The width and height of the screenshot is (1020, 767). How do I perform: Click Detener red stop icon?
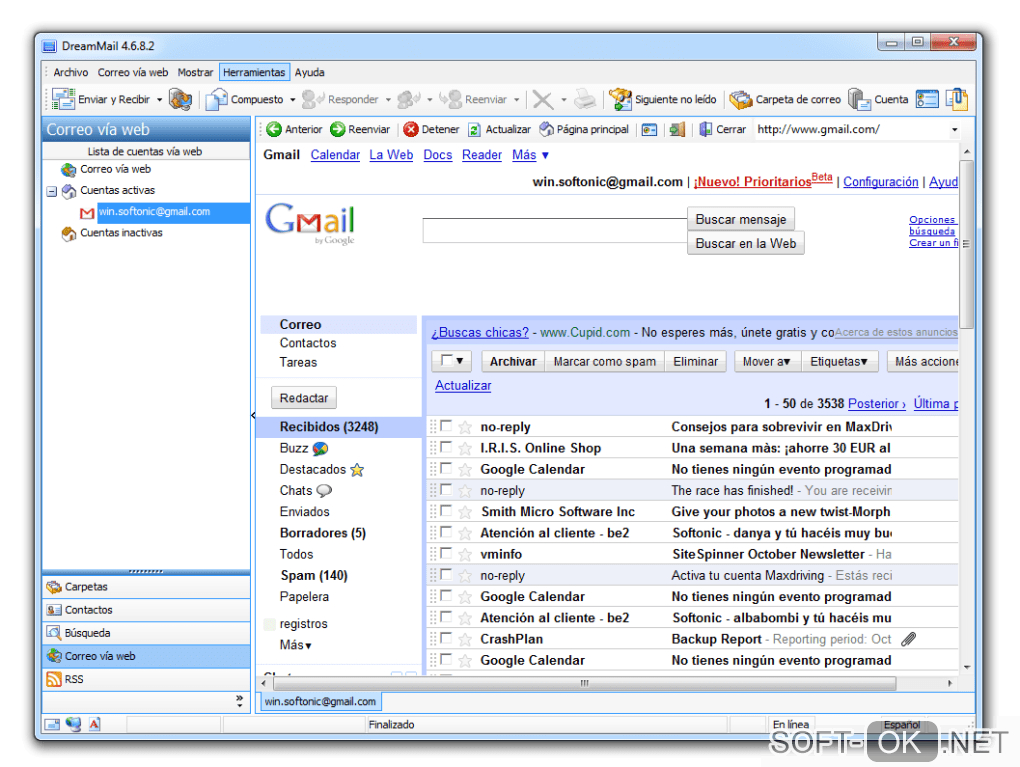[x=410, y=129]
